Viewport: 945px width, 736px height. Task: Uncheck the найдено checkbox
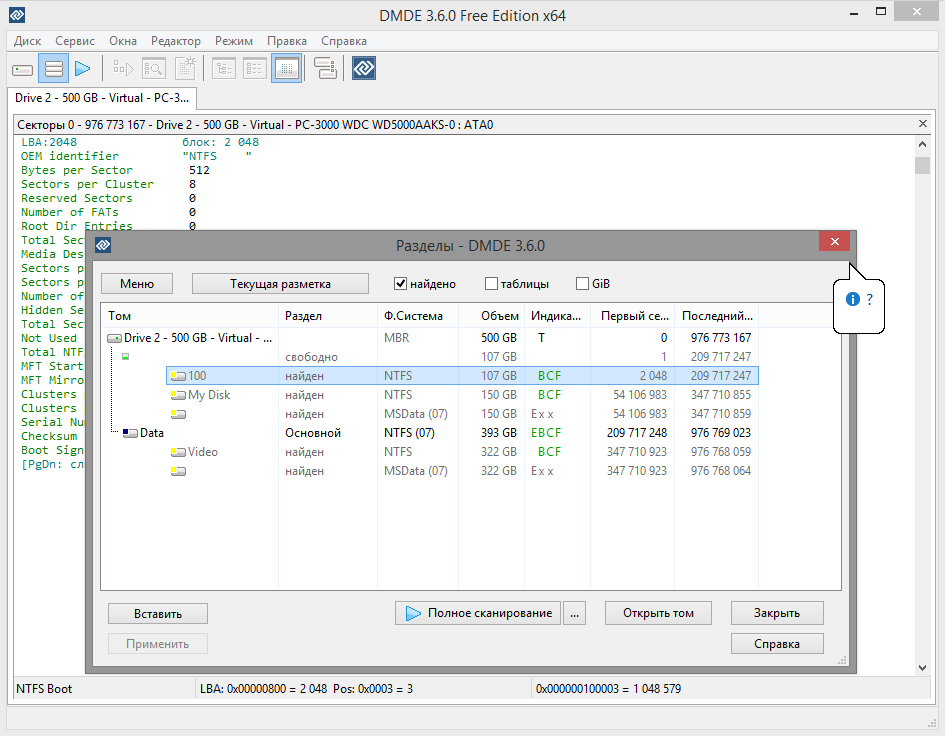(400, 283)
